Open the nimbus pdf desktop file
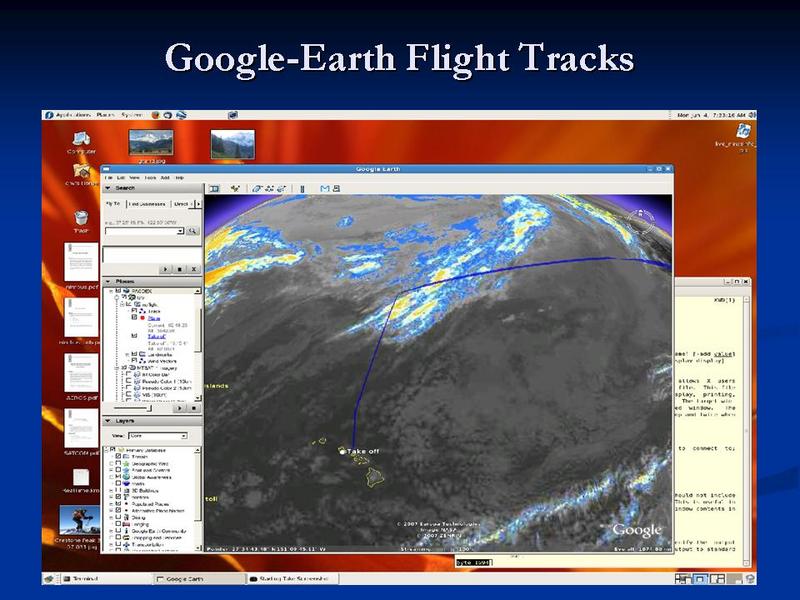The height and width of the screenshot is (600, 800). click(x=81, y=262)
